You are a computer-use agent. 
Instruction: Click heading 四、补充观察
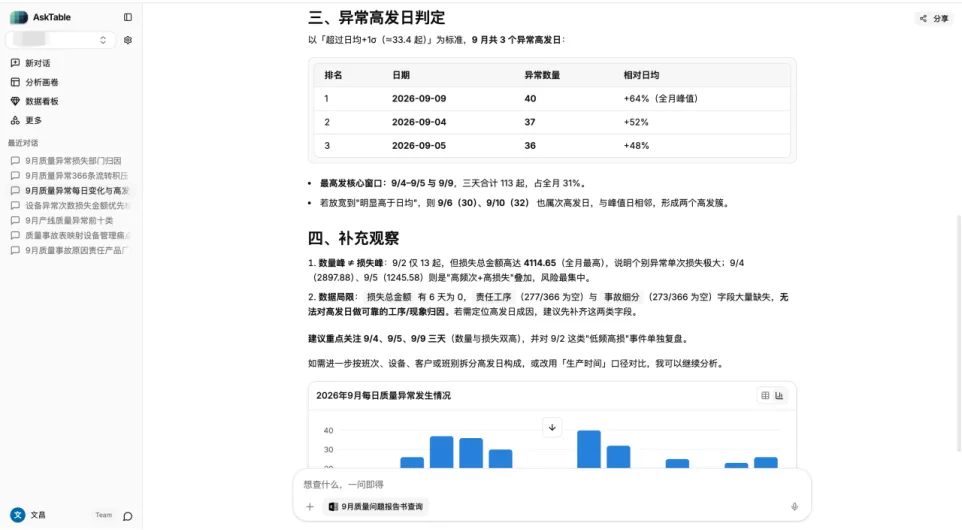click(353, 238)
